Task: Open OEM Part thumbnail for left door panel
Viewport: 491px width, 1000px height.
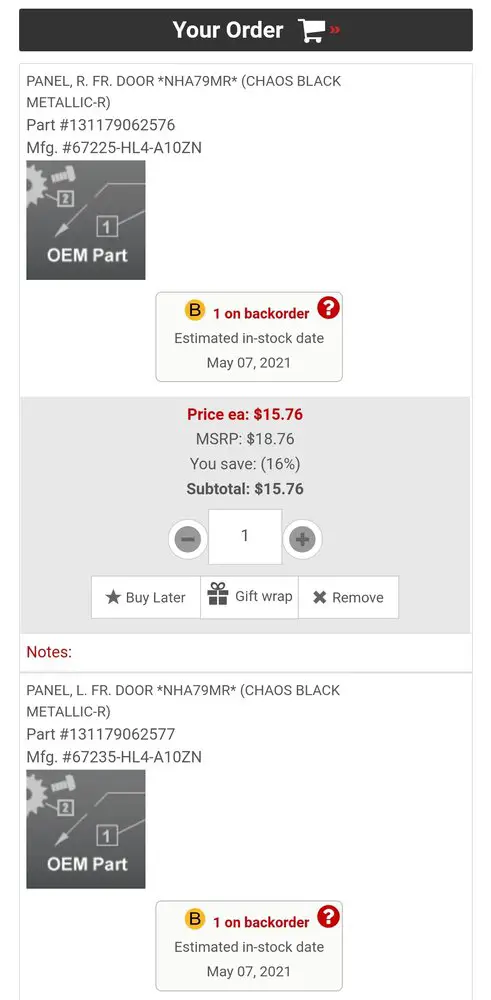Action: (86, 829)
